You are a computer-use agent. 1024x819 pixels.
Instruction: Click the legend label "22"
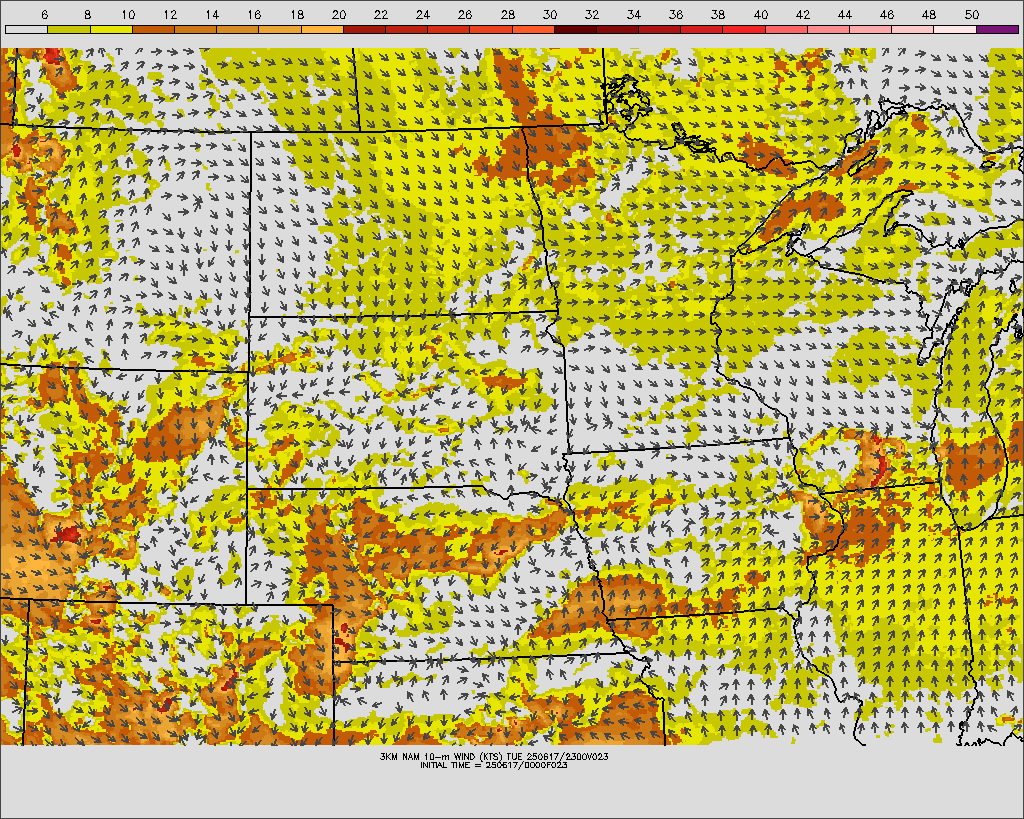click(381, 14)
